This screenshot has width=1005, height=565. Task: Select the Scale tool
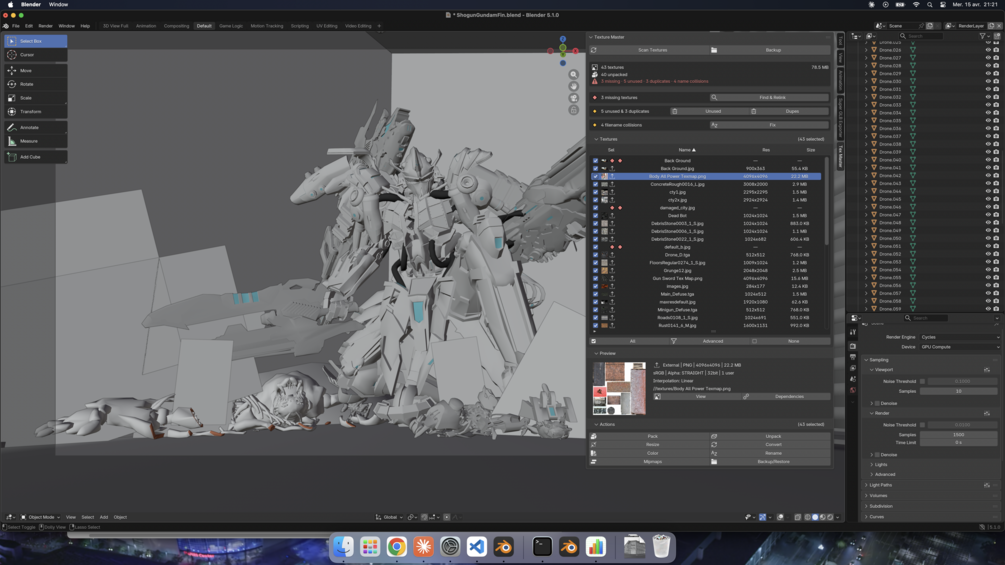pyautogui.click(x=35, y=98)
